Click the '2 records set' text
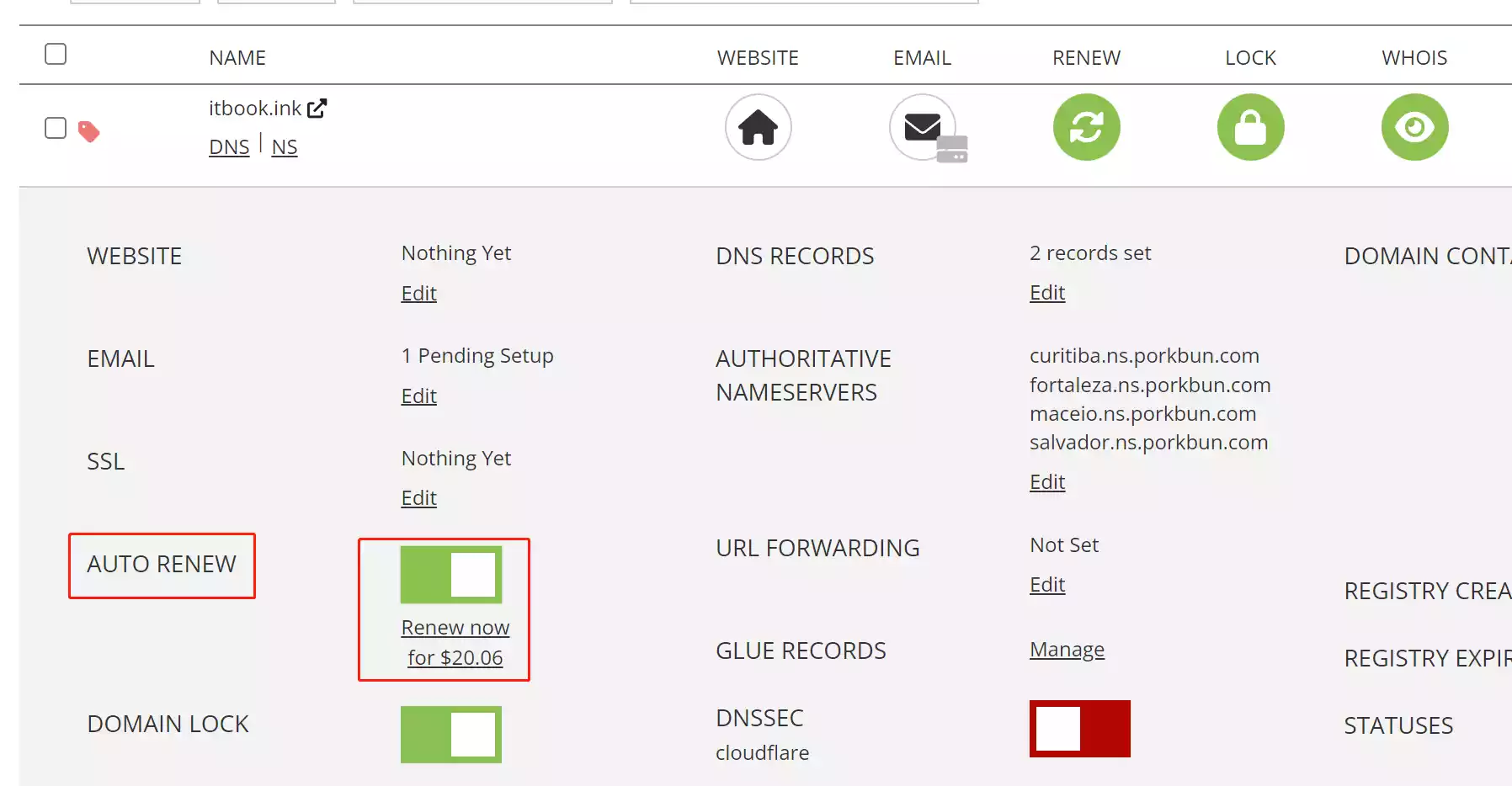This screenshot has width=1512, height=786. 1090,253
